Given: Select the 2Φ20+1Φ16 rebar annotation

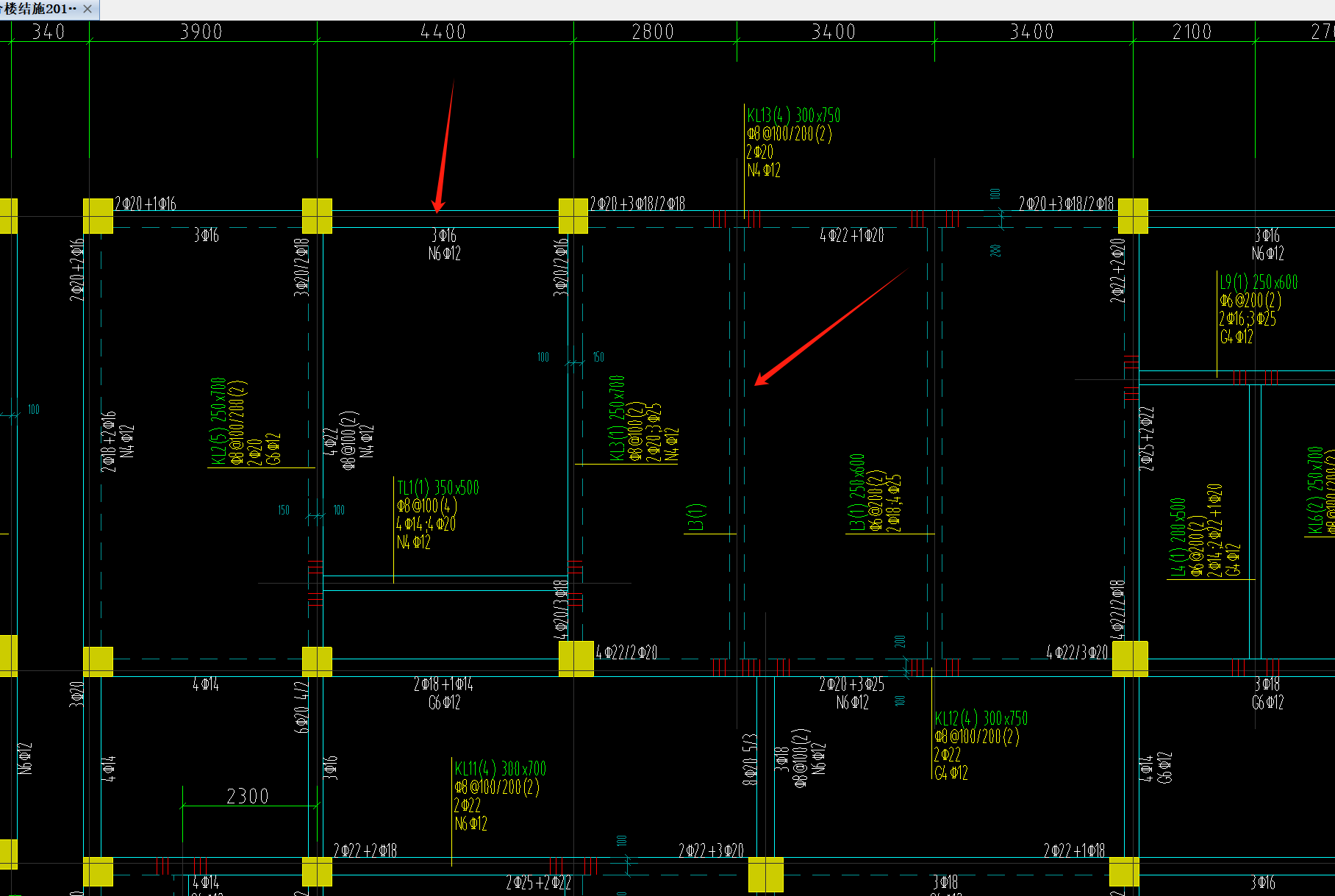Looking at the screenshot, I should (146, 204).
